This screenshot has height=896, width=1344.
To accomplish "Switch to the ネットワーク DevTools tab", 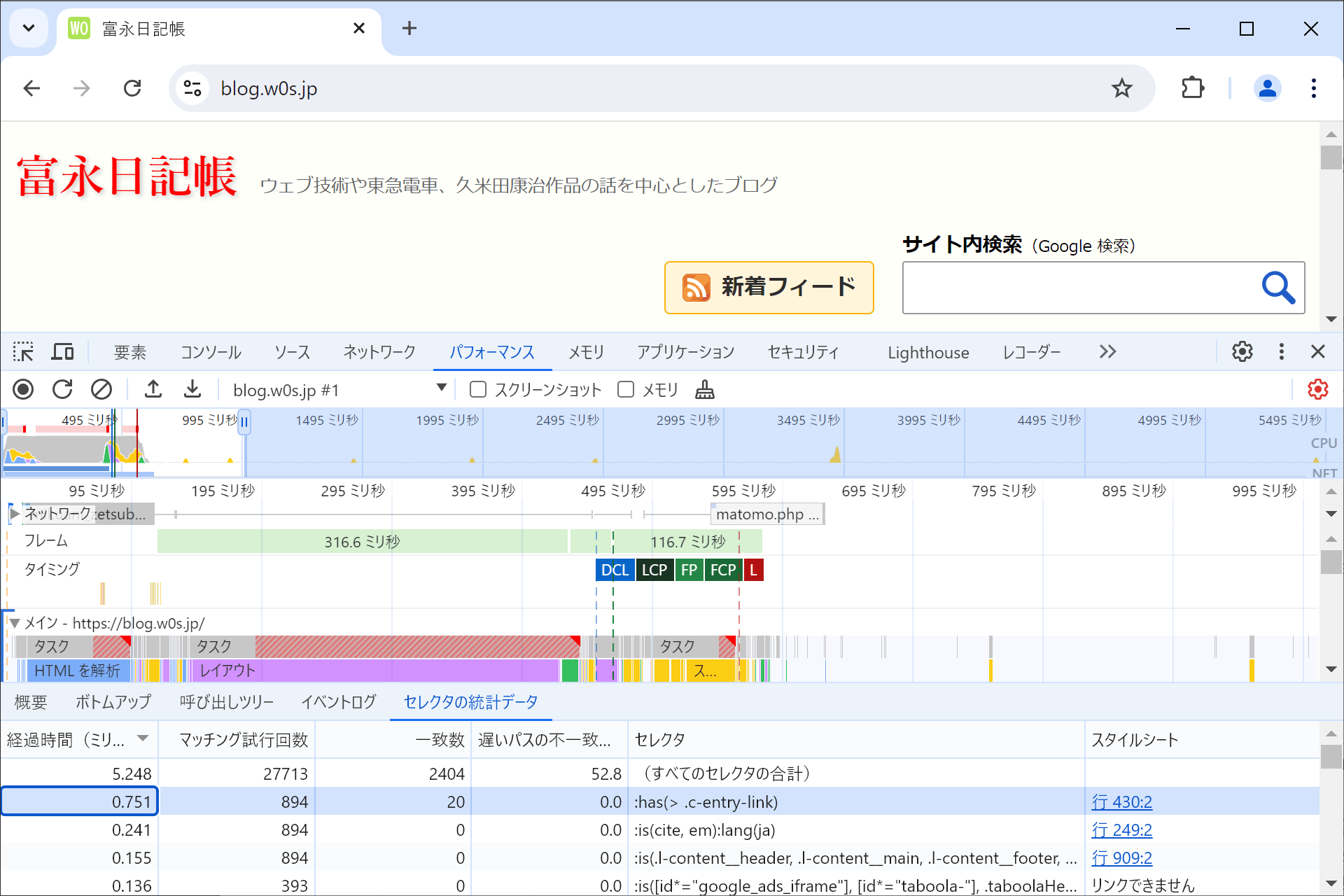I will [379, 352].
